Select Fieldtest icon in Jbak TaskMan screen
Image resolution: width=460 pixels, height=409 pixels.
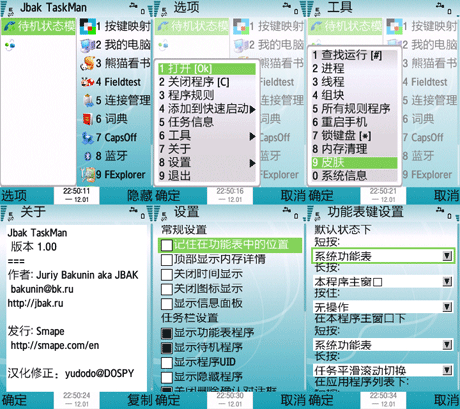click(88, 82)
